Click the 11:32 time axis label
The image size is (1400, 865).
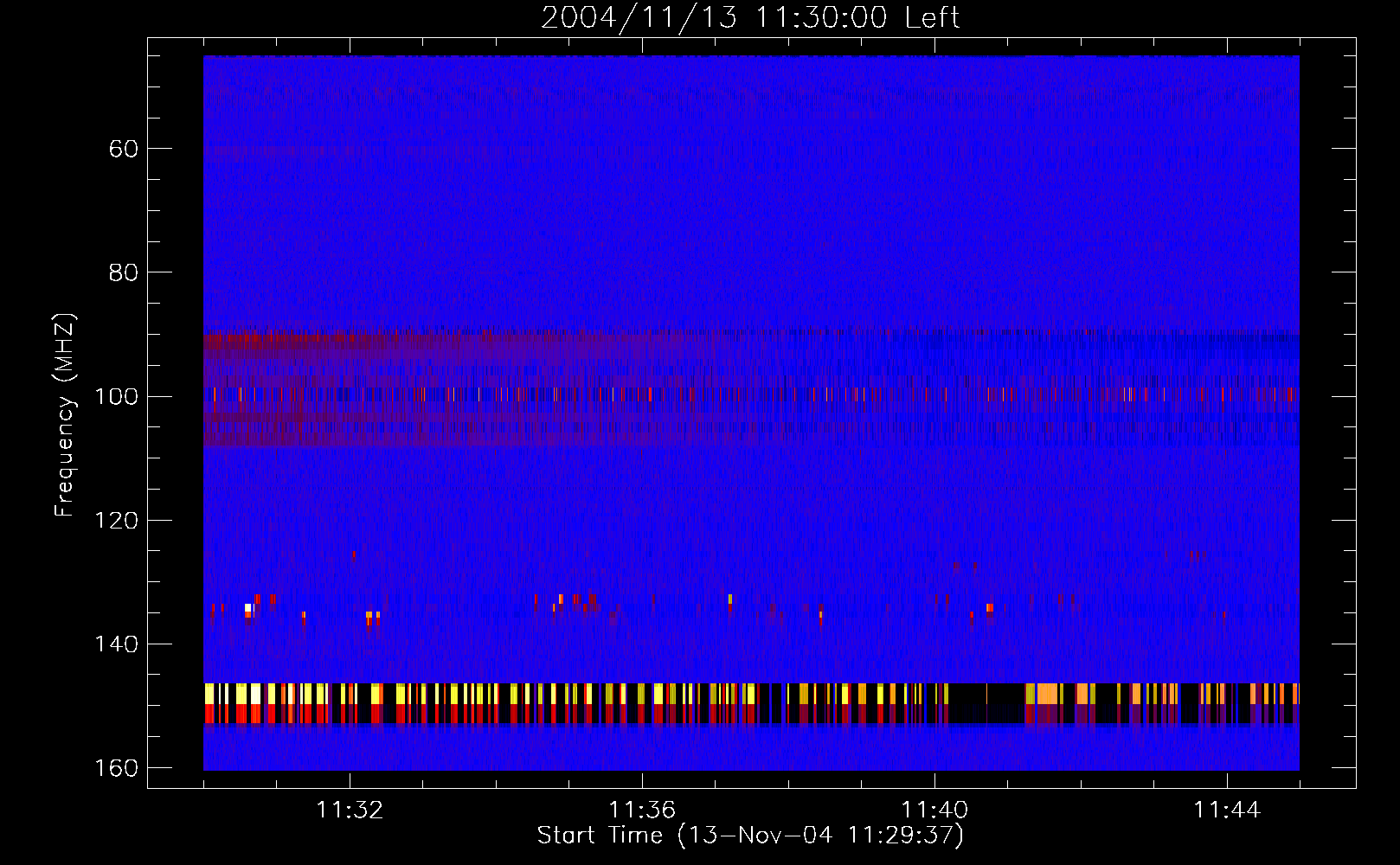tap(350, 811)
